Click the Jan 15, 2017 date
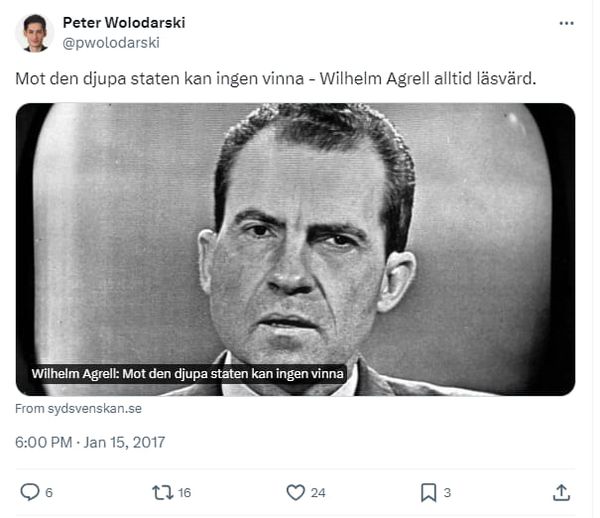600x518 pixels. 125,442
